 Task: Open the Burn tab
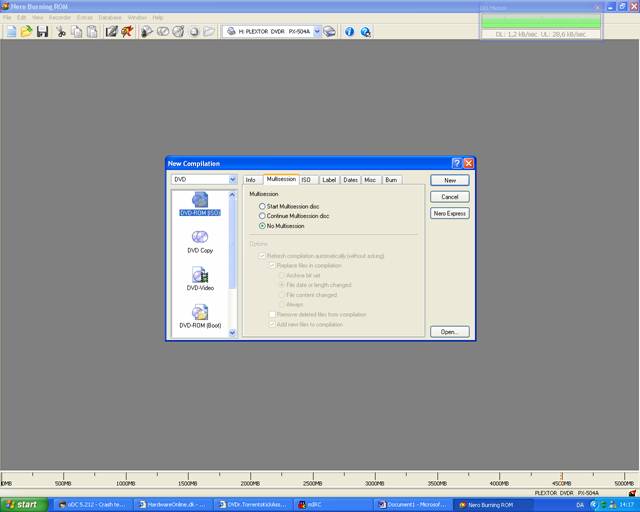pos(391,180)
